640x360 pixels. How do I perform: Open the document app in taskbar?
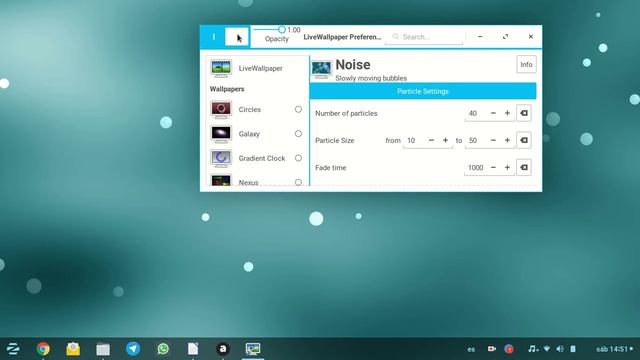[193, 349]
